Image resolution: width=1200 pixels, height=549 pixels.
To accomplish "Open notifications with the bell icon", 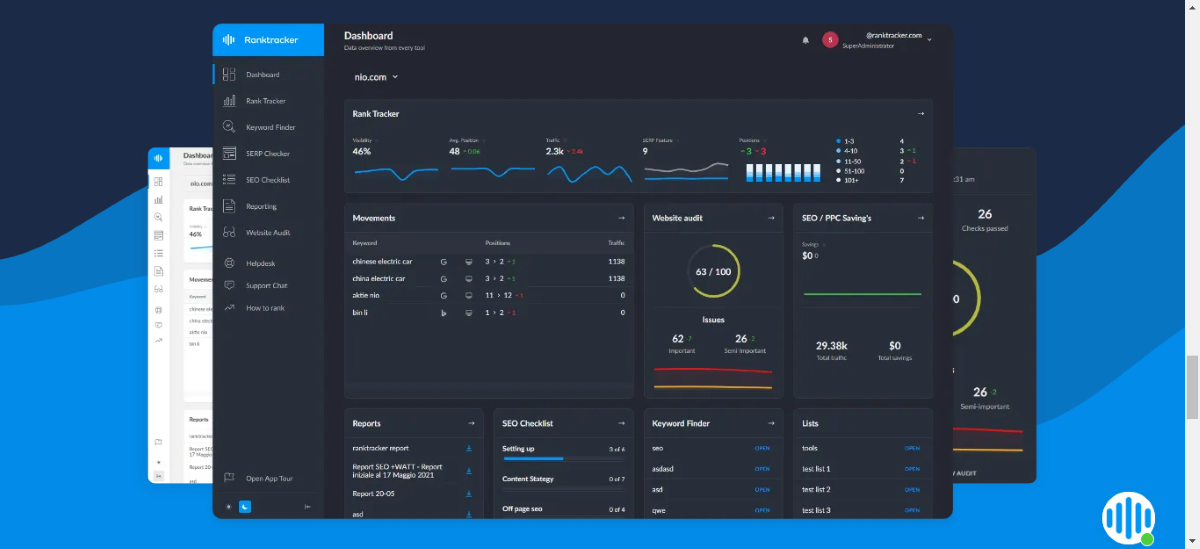I will (806, 40).
